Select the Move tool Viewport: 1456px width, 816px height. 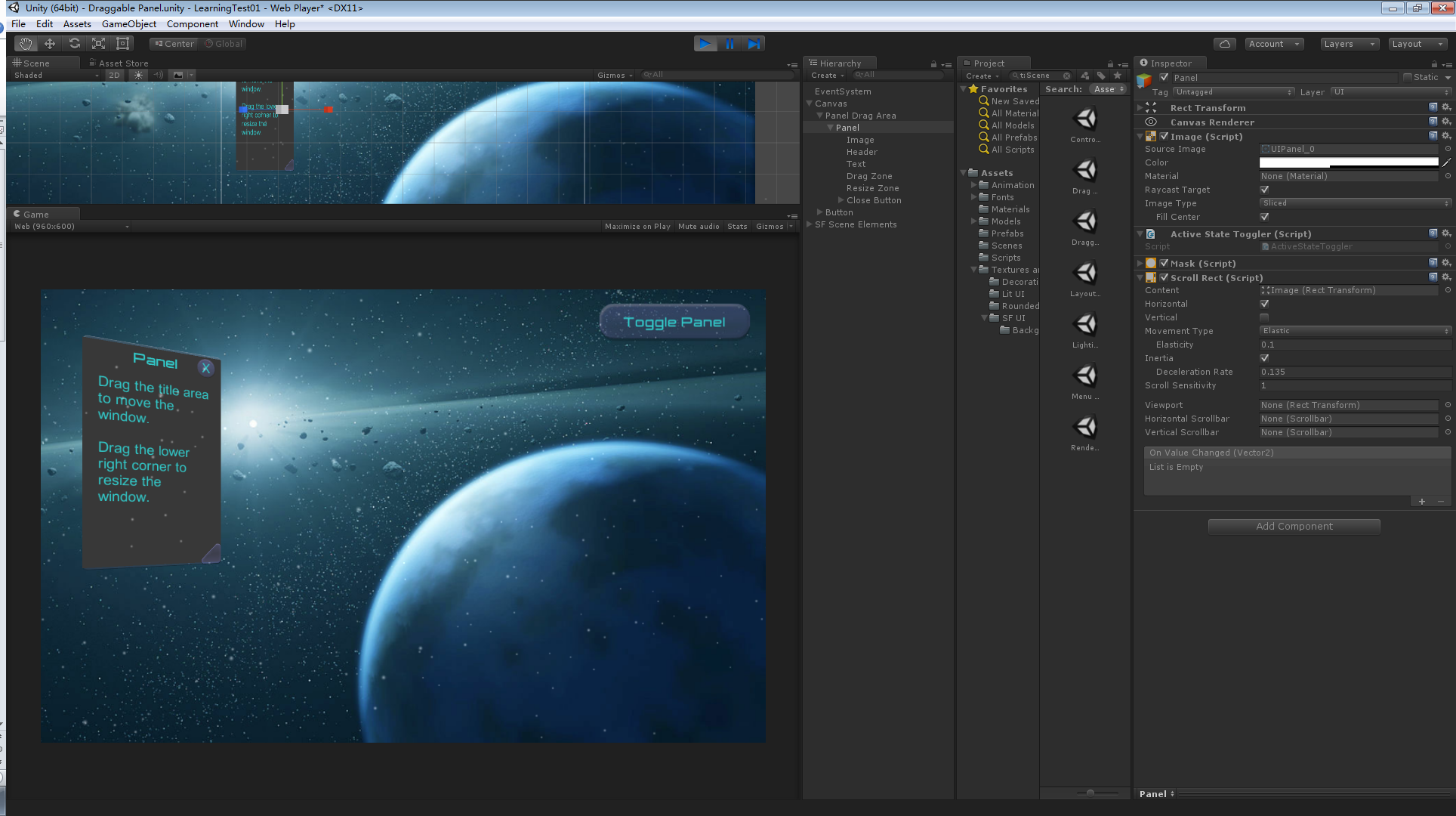[50, 44]
